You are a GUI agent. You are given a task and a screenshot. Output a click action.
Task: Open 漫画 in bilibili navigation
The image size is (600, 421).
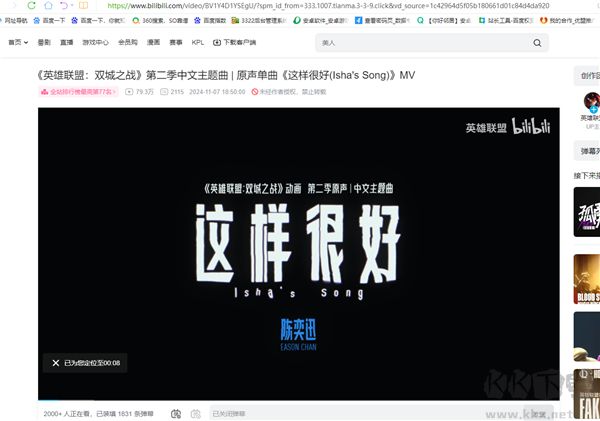153,42
